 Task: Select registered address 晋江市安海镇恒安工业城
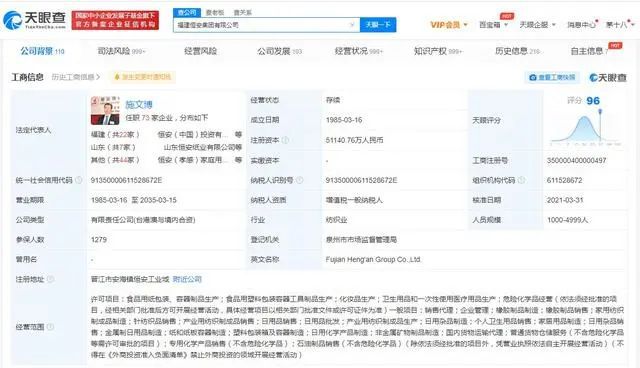(x=130, y=279)
